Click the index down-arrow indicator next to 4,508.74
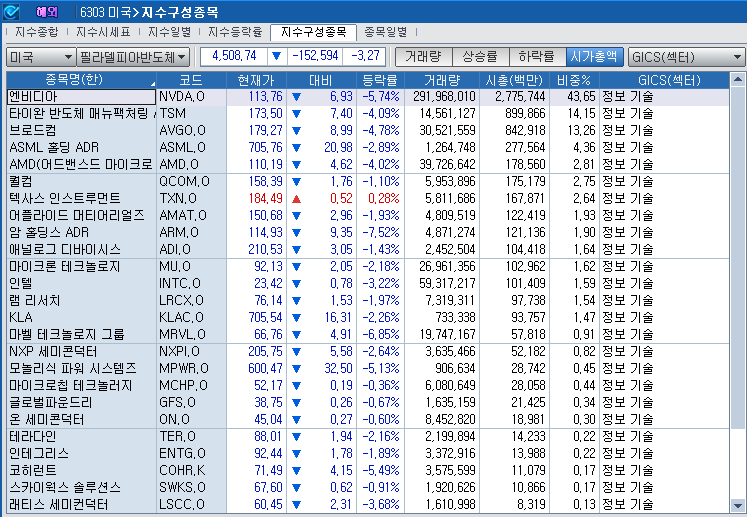 (277, 56)
